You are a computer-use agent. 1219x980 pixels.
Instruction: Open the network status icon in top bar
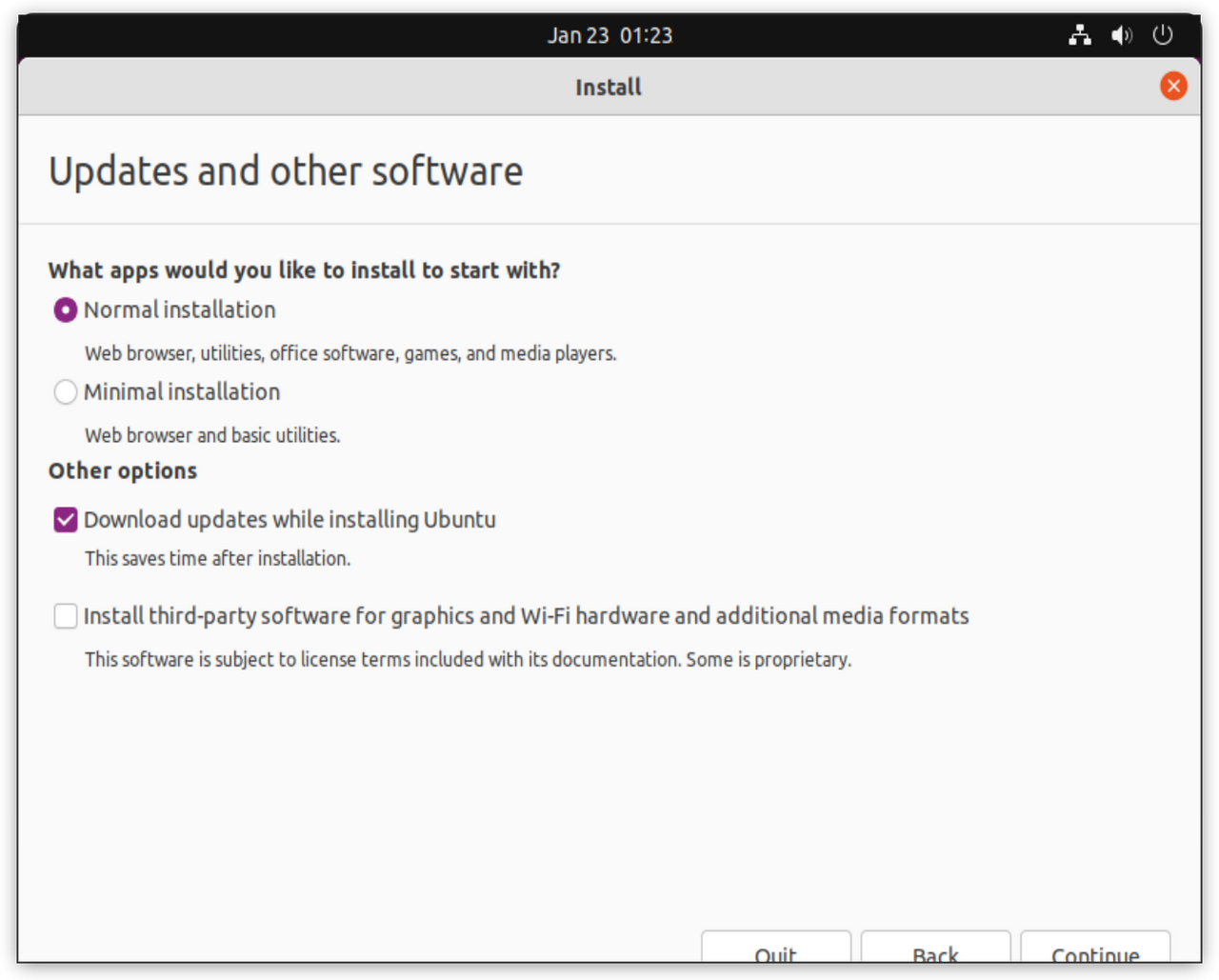click(1079, 35)
